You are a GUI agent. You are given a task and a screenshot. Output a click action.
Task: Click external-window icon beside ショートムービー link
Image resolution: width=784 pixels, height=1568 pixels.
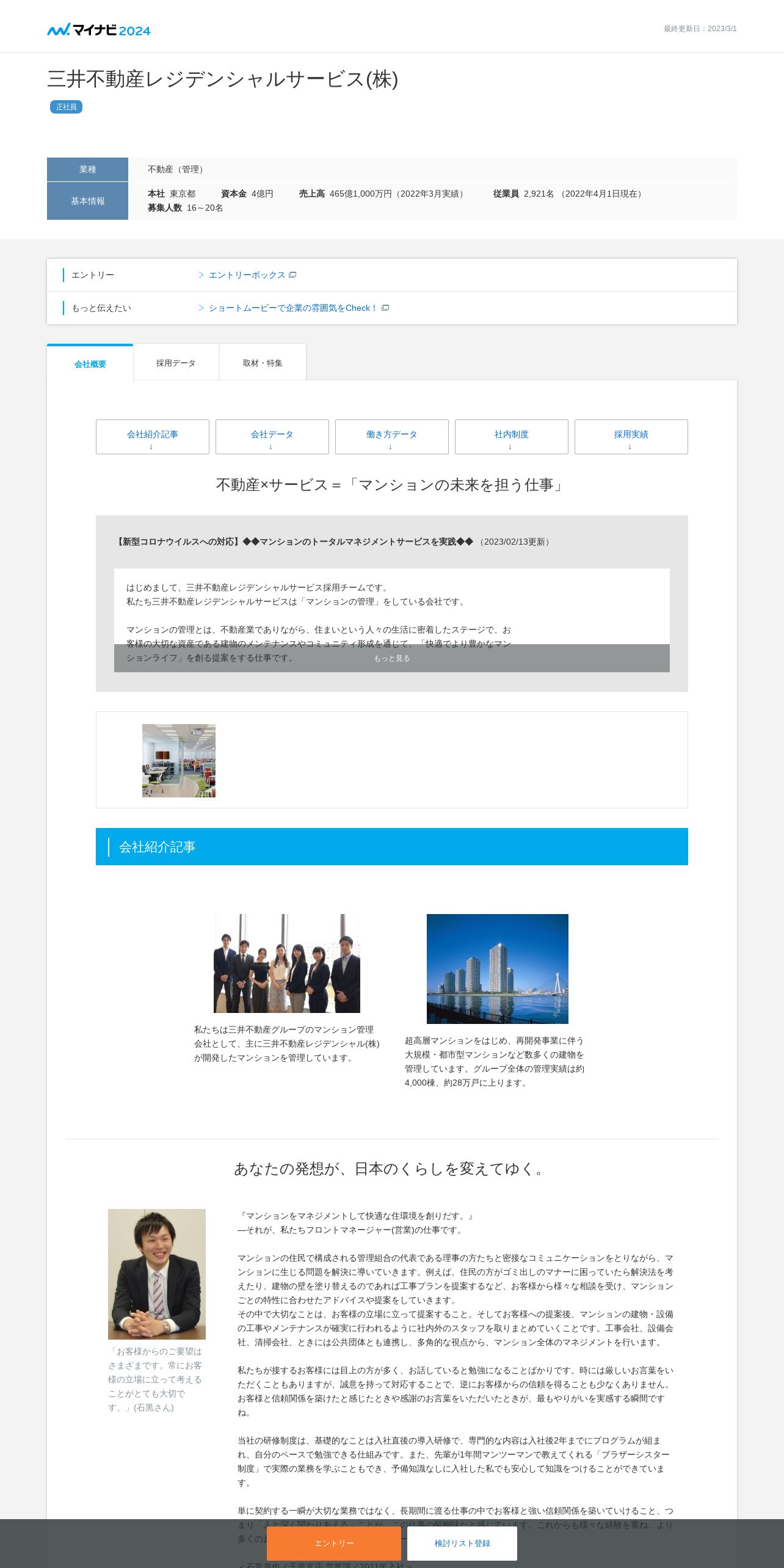pos(385,308)
